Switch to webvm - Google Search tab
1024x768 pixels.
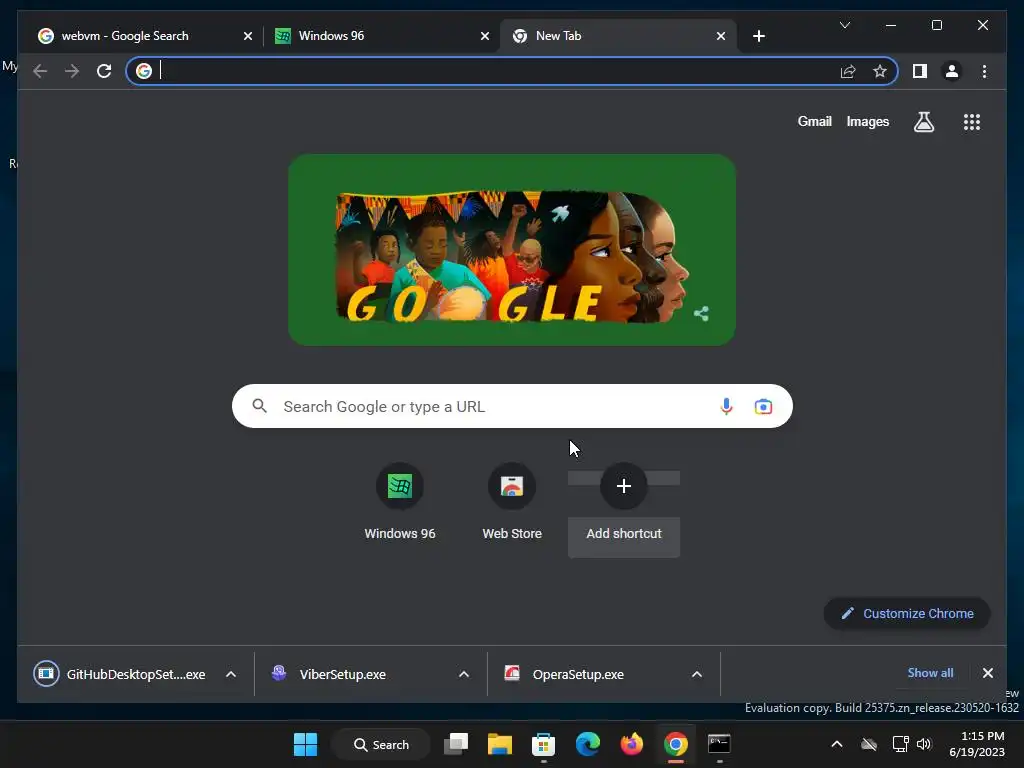(145, 36)
